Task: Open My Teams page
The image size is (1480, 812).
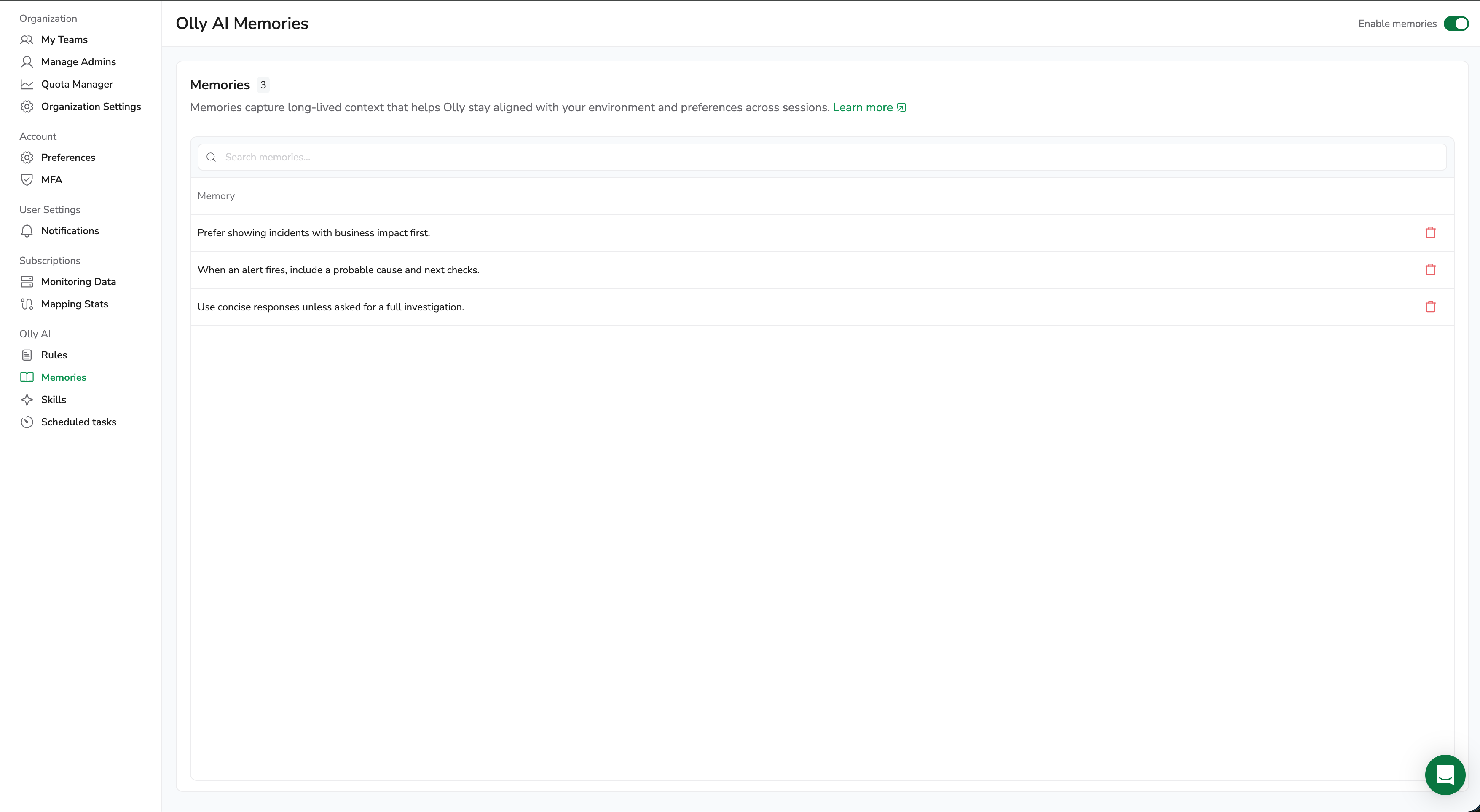Action: click(64, 40)
